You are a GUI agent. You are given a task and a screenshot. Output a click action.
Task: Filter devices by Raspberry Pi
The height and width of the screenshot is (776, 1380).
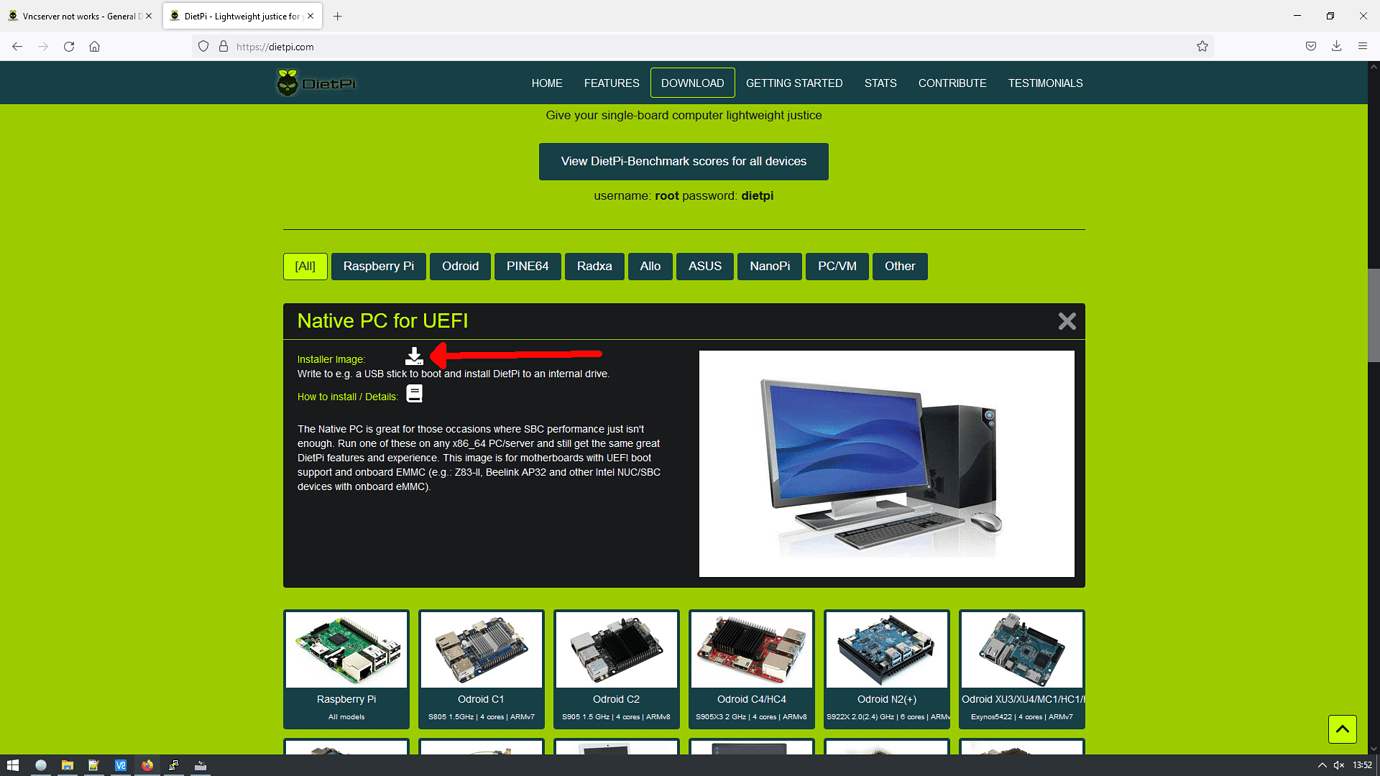coord(378,266)
